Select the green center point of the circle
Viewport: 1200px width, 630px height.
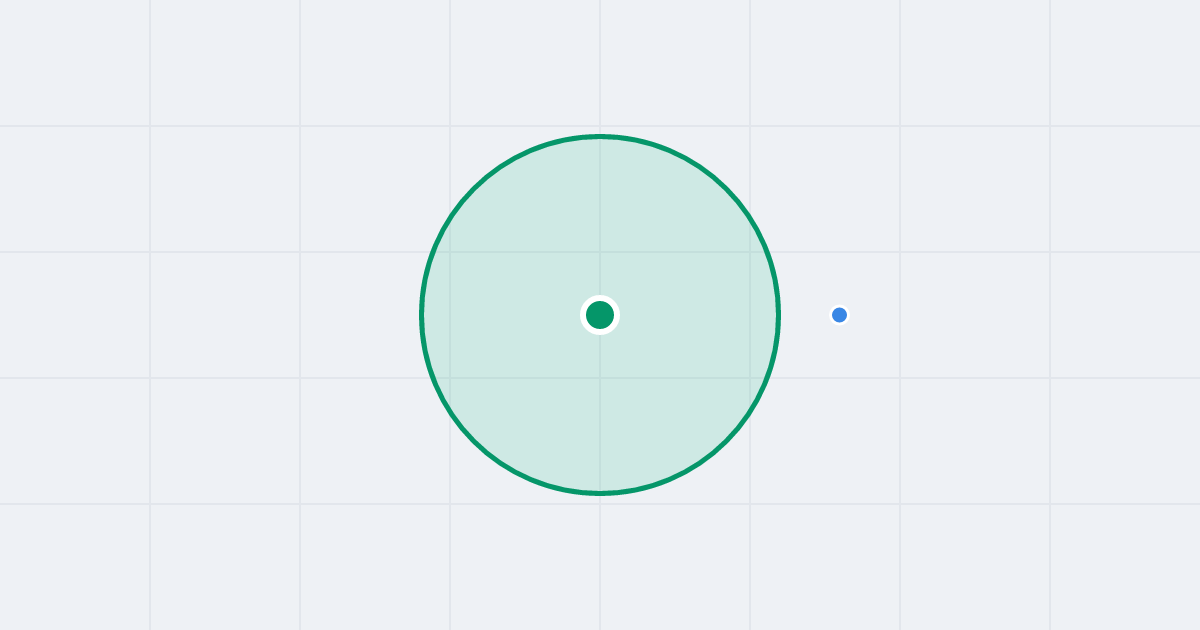pos(600,315)
